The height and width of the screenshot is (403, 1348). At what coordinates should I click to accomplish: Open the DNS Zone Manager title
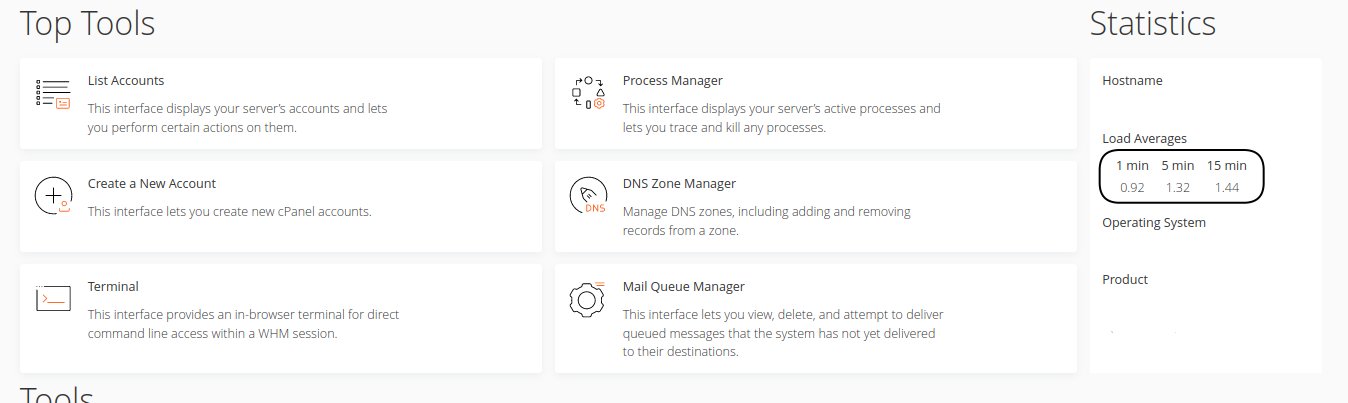(x=679, y=184)
